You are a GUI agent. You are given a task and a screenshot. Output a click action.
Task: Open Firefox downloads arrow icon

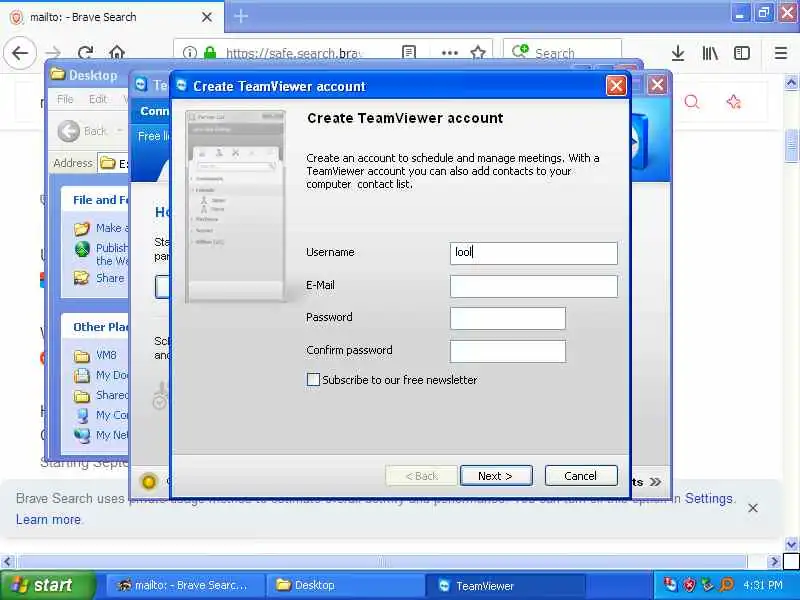678,53
